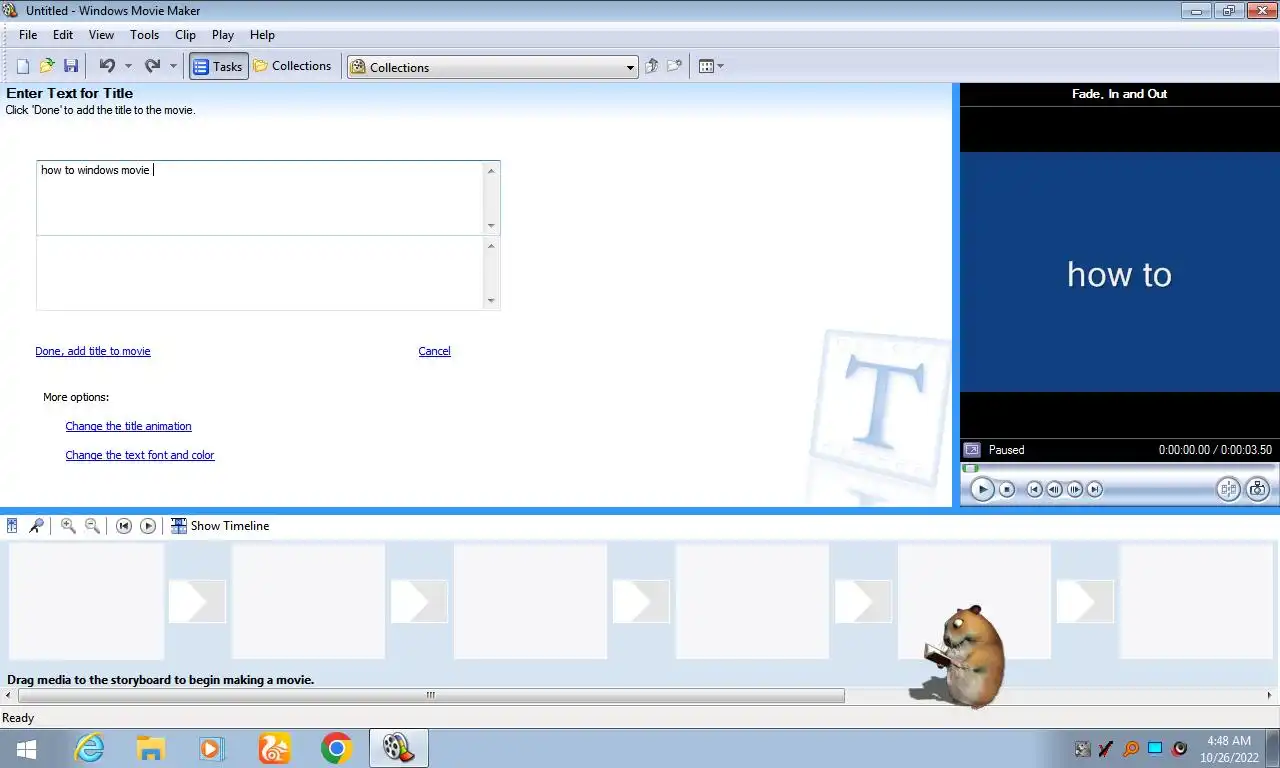Open the Windows Start button
Image resolution: width=1280 pixels, height=768 pixels.
pos(26,748)
